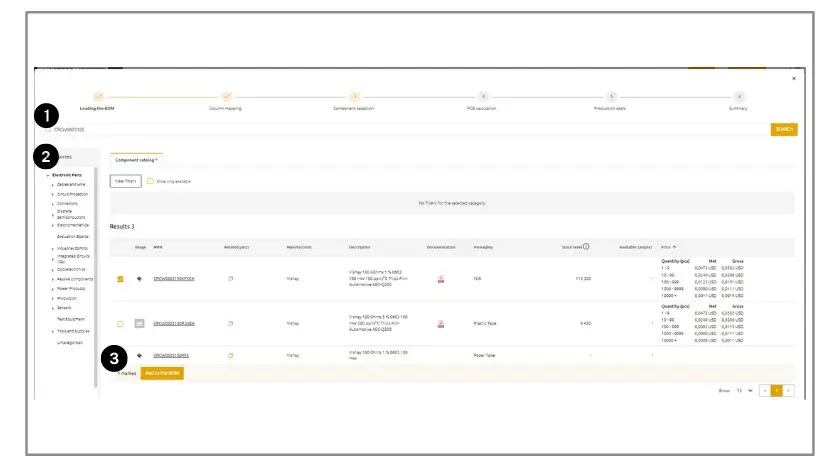Enable the Show only available checkbox
This screenshot has height=467, width=840.
(x=150, y=181)
